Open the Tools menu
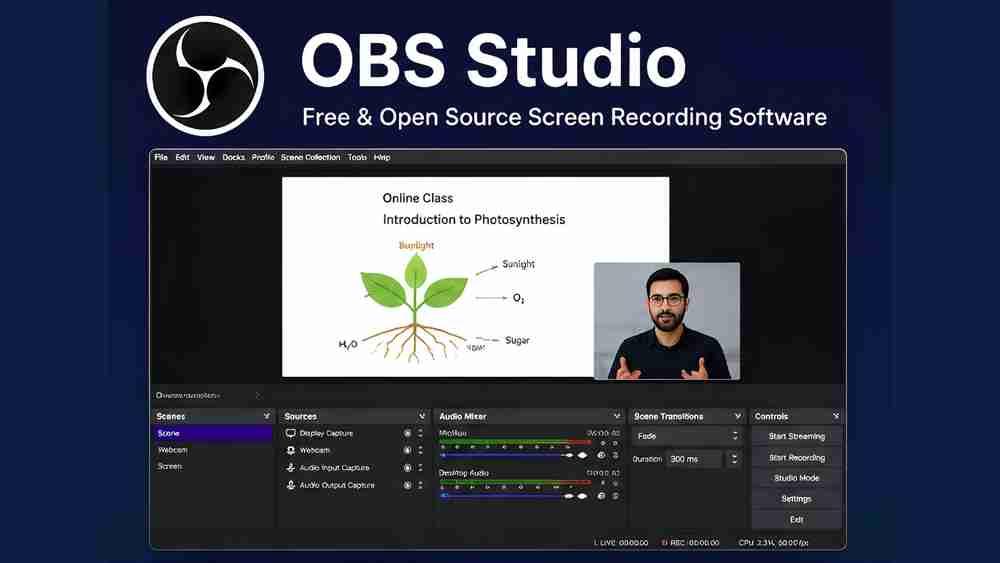 pyautogui.click(x=357, y=157)
